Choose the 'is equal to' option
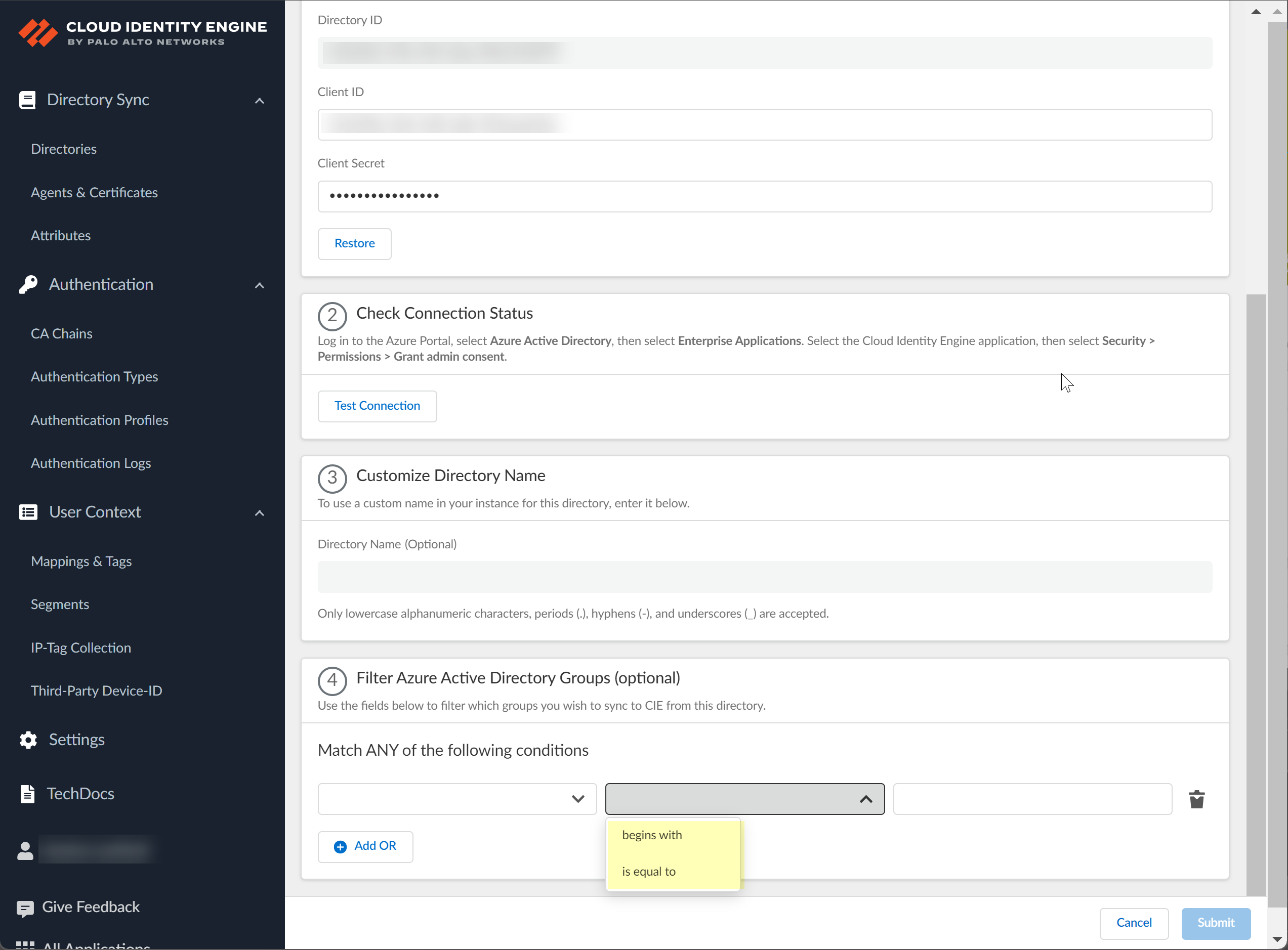This screenshot has width=1288, height=950. pos(649,871)
